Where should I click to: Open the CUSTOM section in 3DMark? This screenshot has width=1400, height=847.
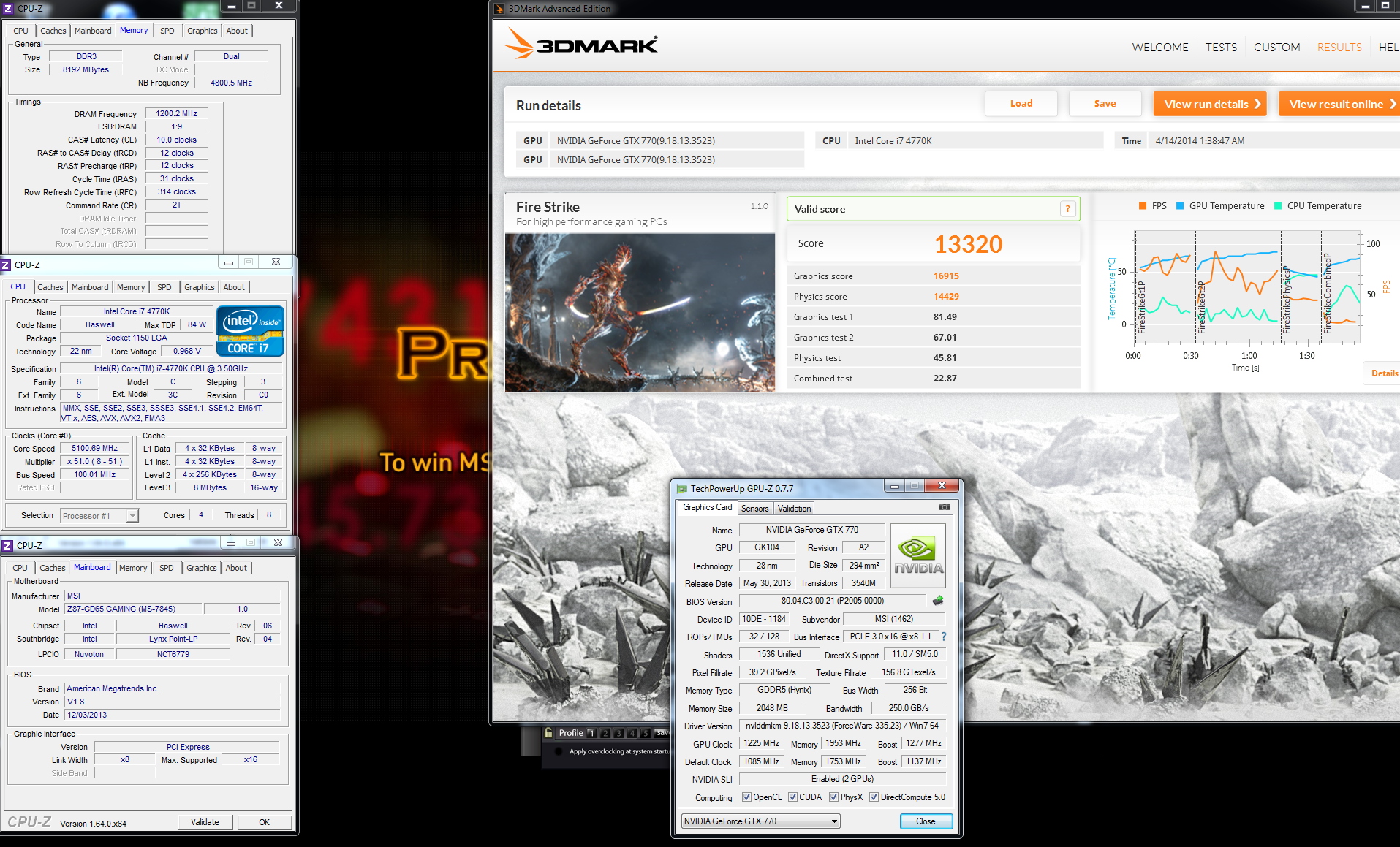pyautogui.click(x=1276, y=47)
